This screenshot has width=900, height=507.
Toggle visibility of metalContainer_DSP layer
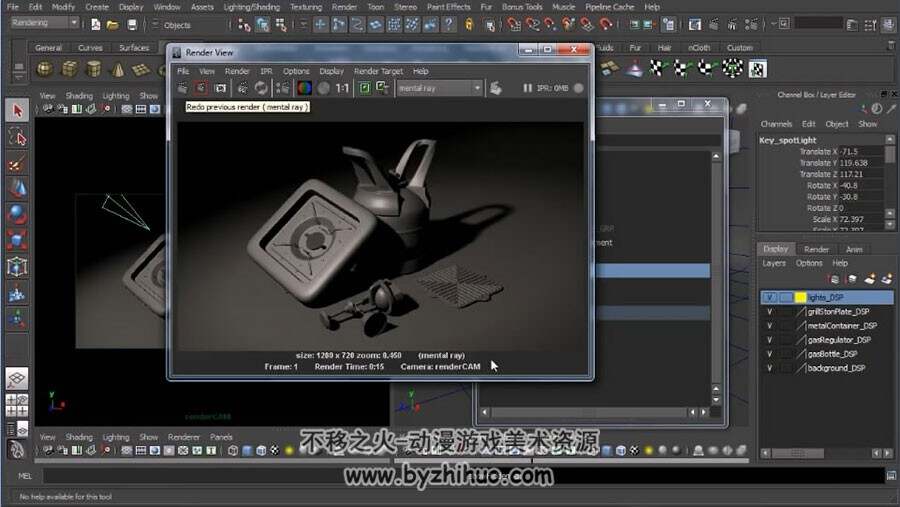coord(769,326)
